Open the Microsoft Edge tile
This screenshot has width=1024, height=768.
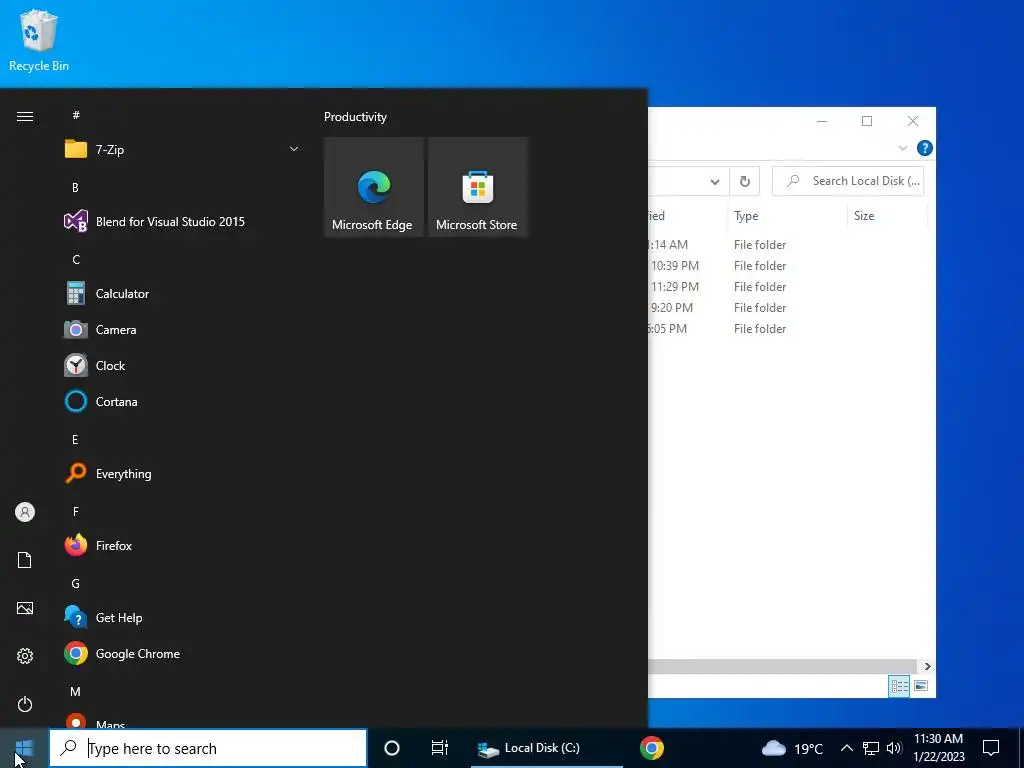[374, 187]
